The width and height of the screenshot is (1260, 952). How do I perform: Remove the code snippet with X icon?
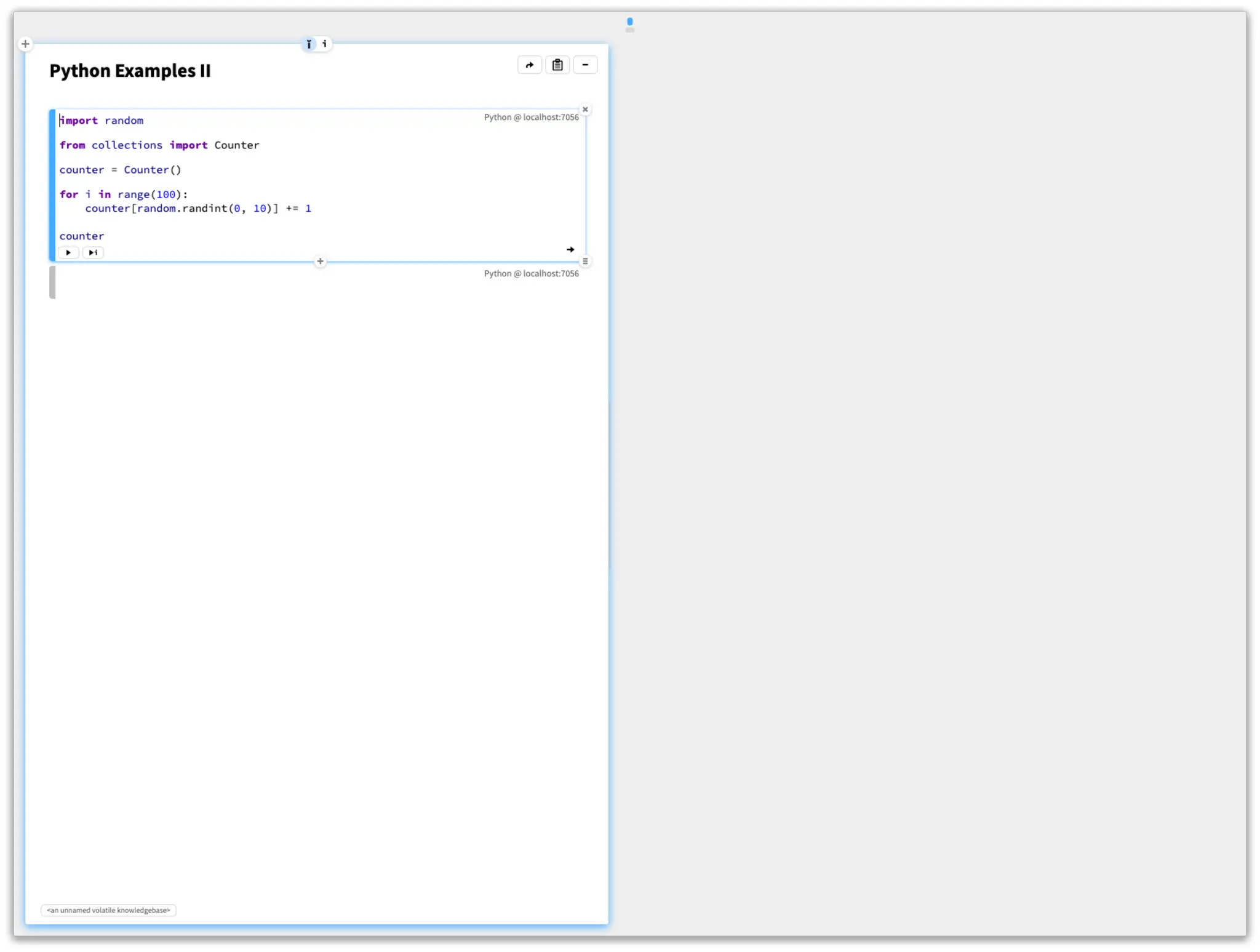click(585, 110)
